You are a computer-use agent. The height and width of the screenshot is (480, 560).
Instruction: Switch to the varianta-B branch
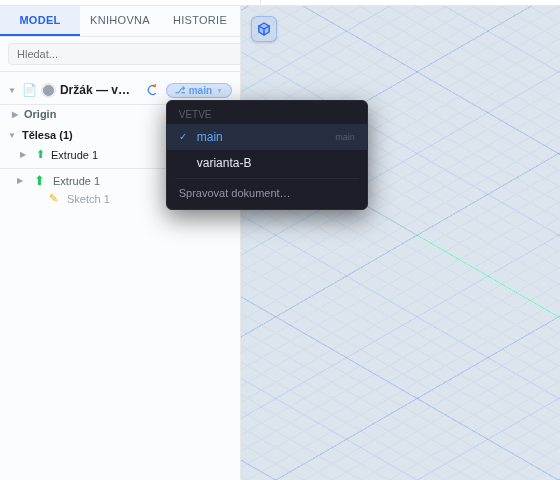267,163
